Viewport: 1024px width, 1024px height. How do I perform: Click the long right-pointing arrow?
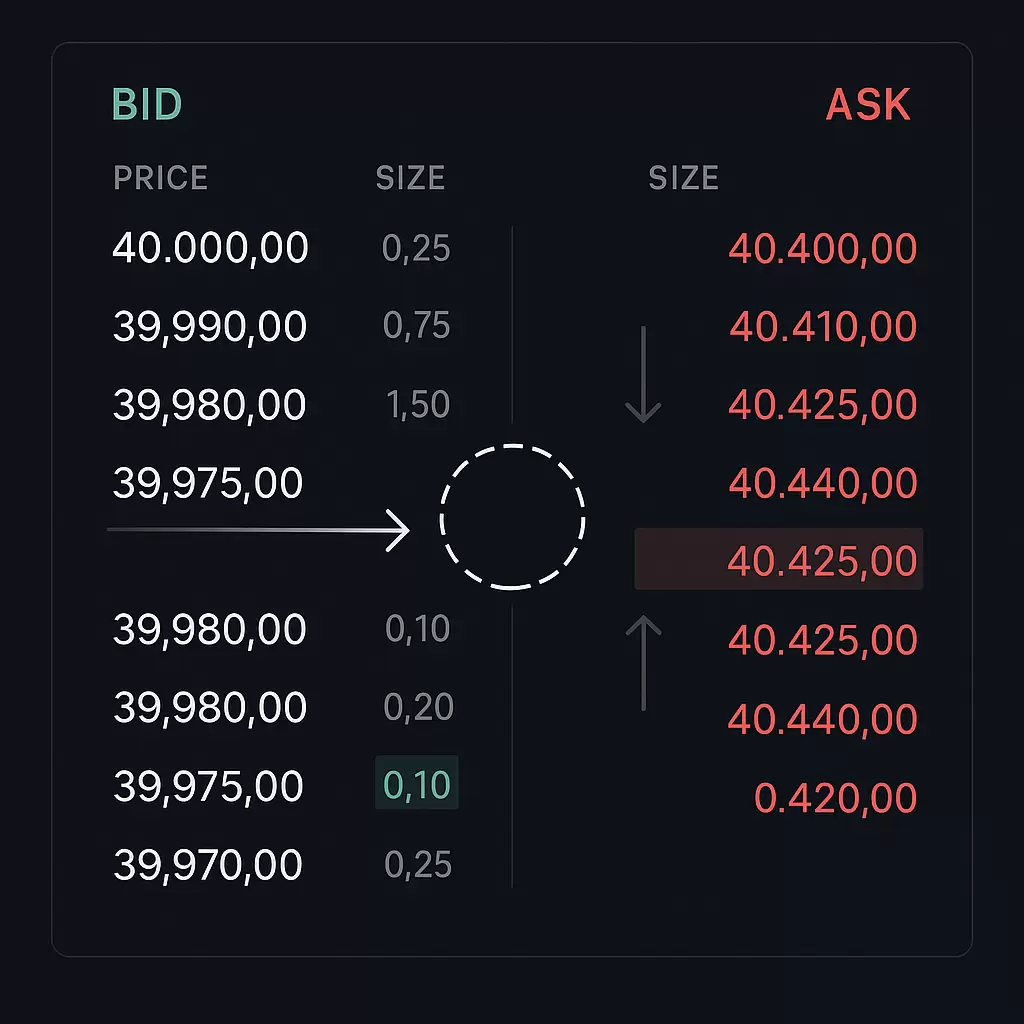click(x=258, y=530)
